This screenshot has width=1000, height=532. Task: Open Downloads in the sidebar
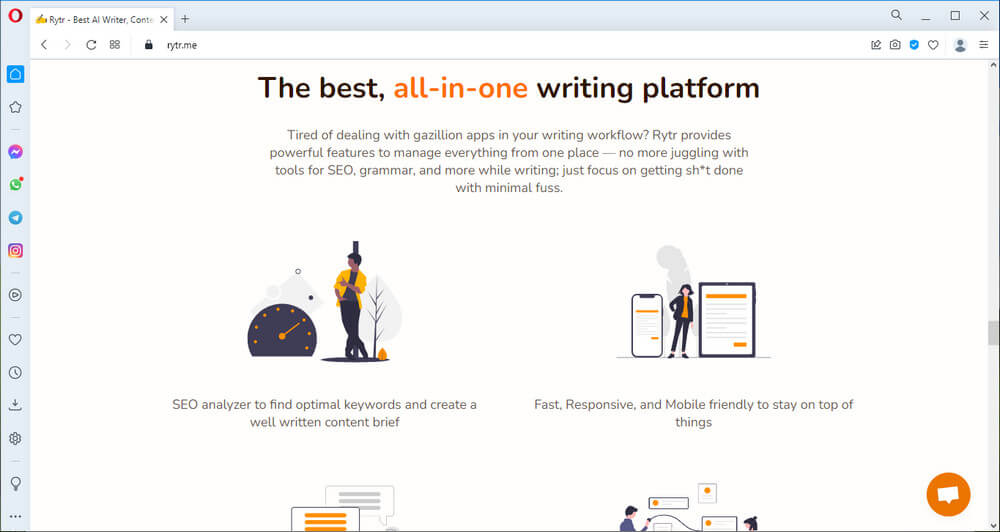15,405
